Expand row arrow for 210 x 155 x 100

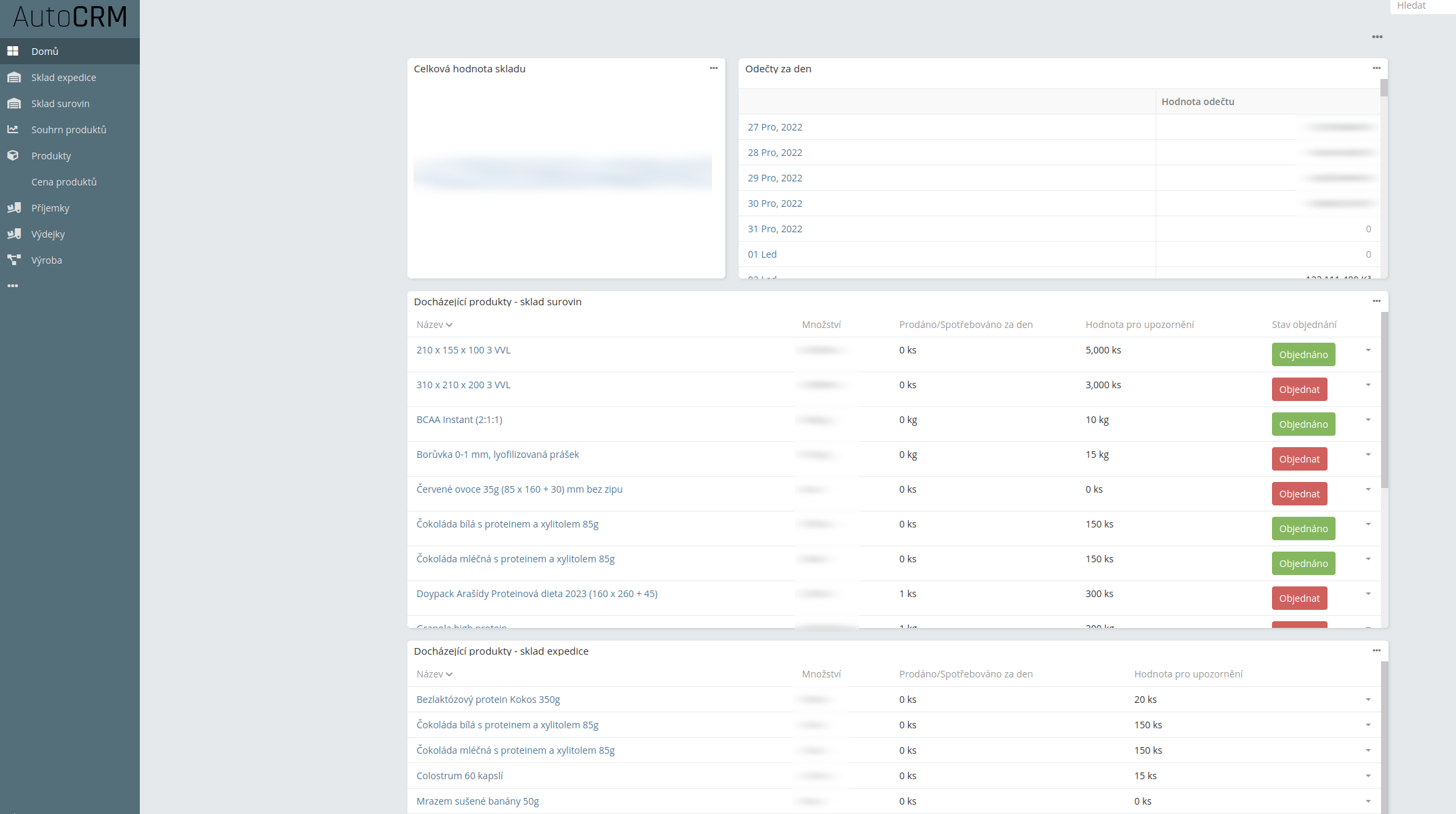click(1368, 350)
